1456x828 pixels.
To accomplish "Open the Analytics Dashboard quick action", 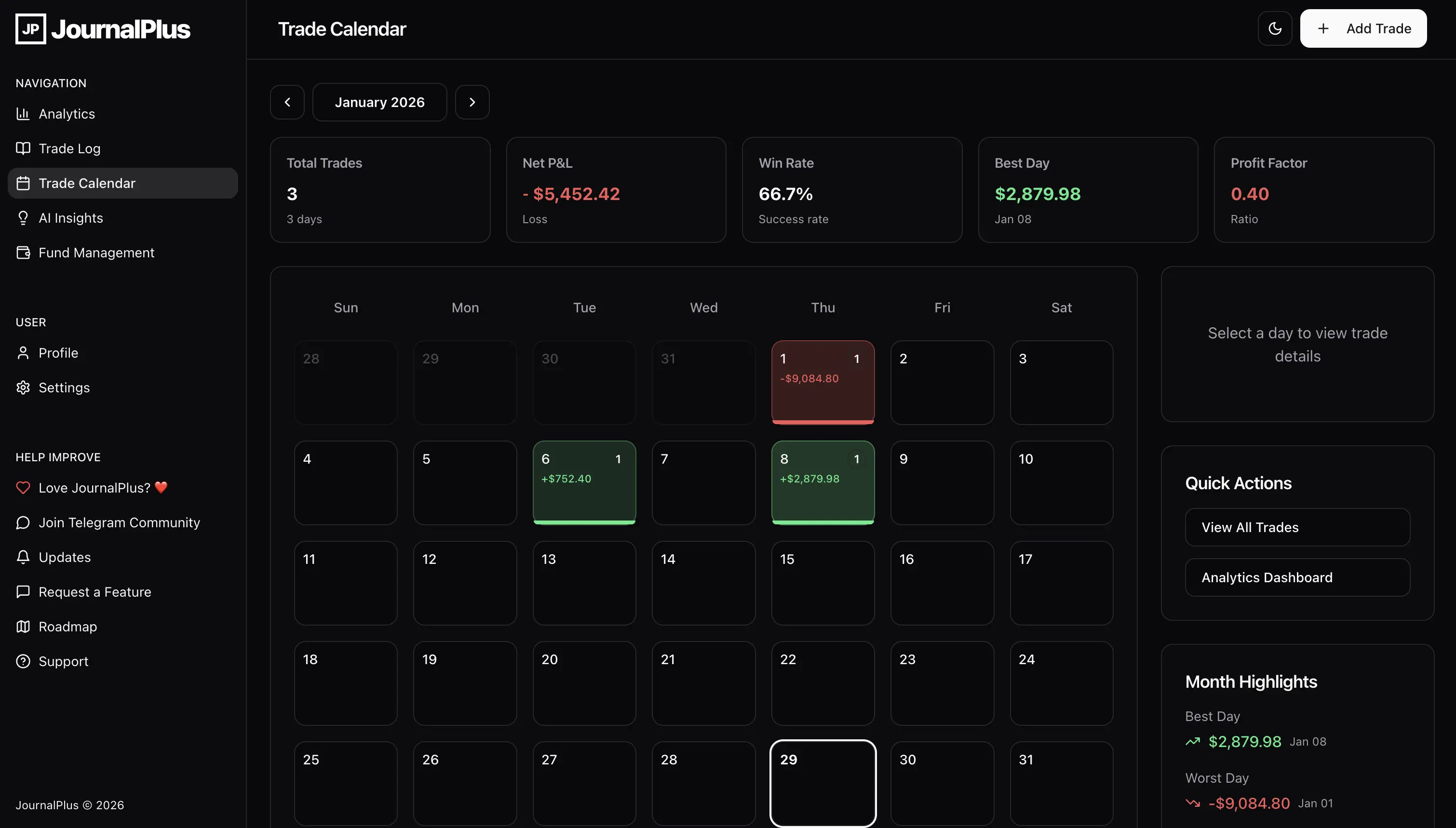I will click(x=1297, y=577).
